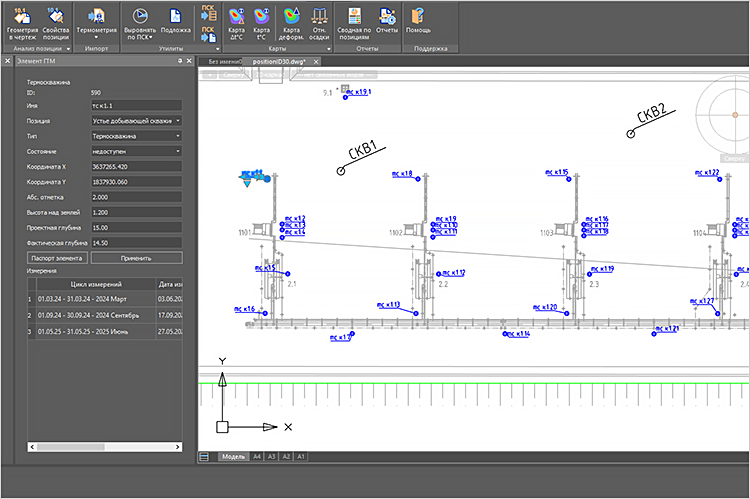Switch to positionID30.dwg tab

pyautogui.click(x=279, y=62)
